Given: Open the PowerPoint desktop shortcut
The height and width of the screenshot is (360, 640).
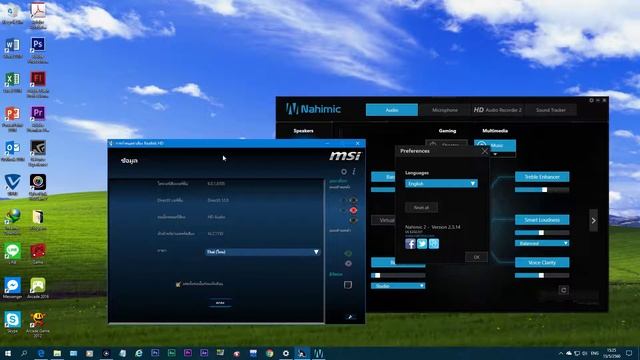Looking at the screenshot, I should tap(13, 119).
